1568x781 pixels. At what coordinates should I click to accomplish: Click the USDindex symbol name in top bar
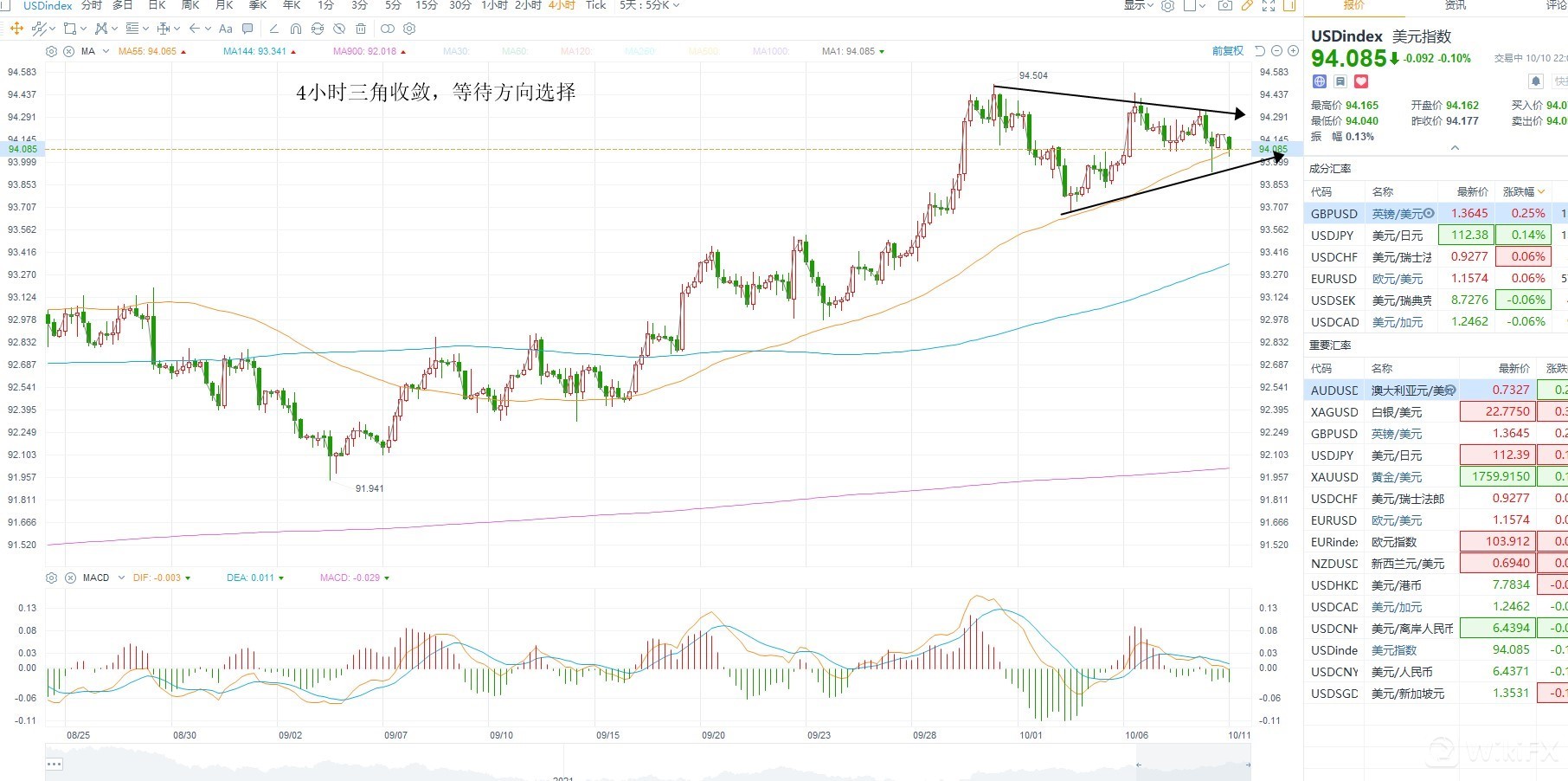(x=48, y=5)
